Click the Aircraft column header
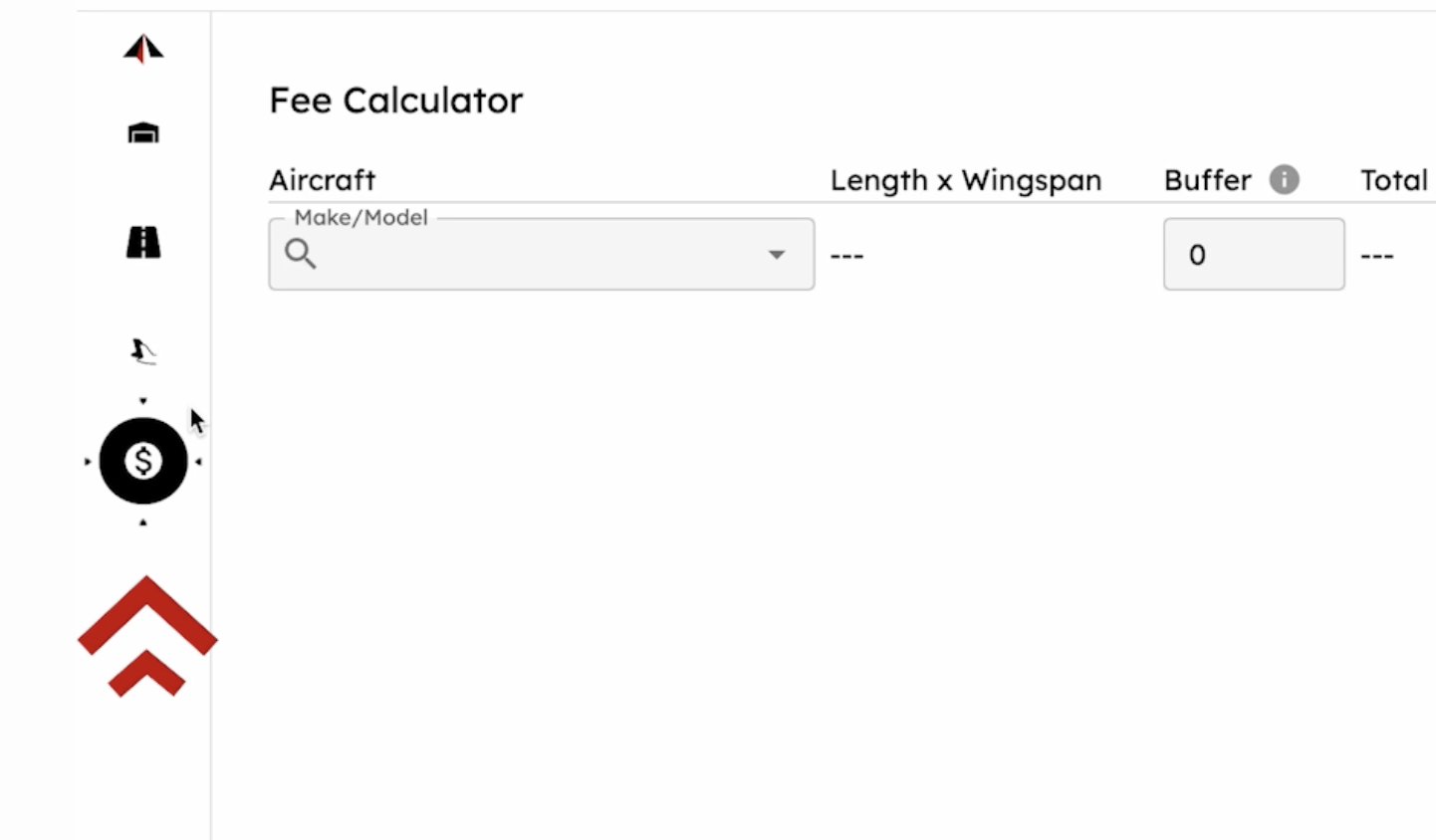The image size is (1436, 840). (x=322, y=180)
